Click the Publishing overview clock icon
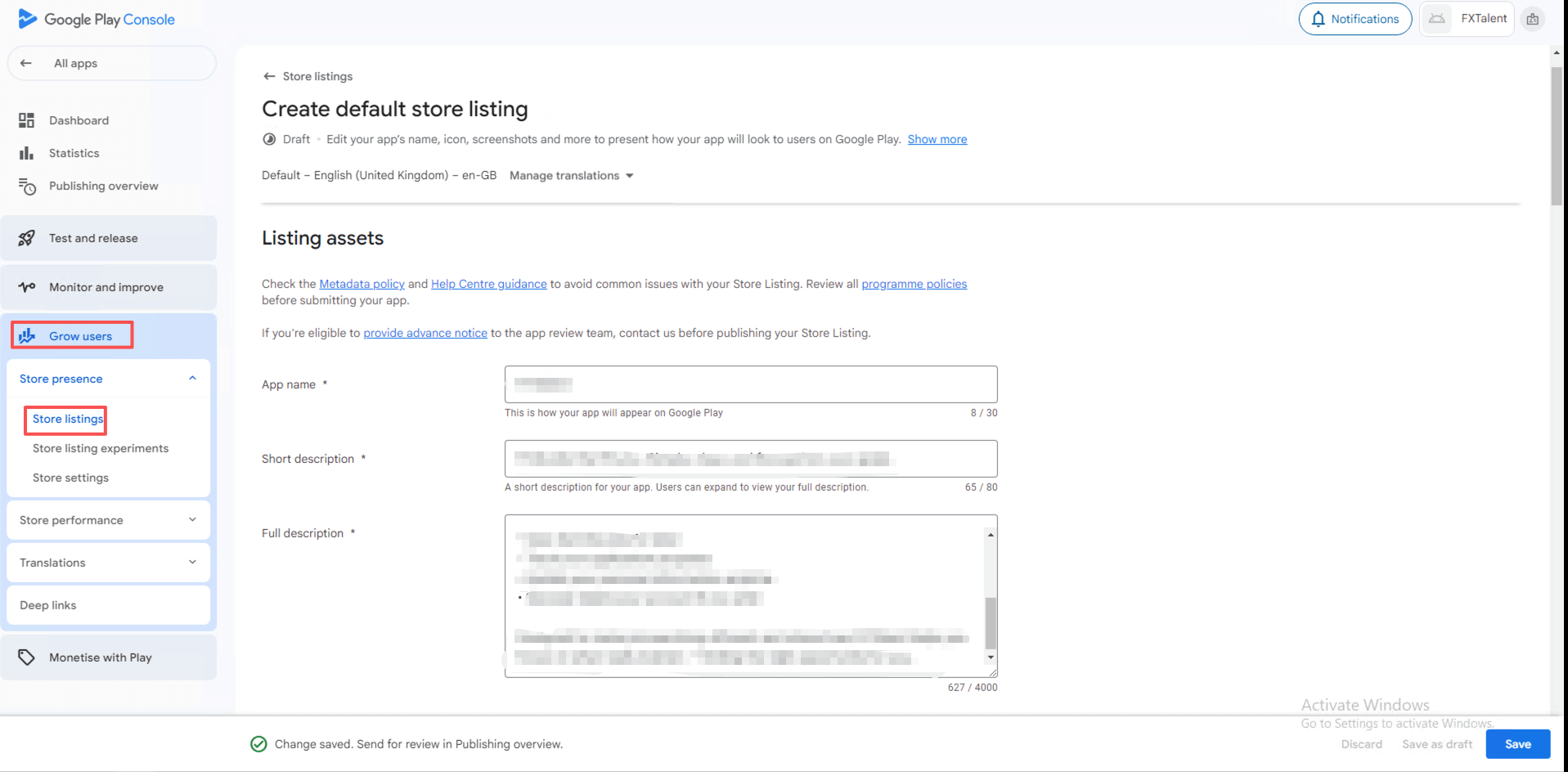The height and width of the screenshot is (772, 1568). coord(27,186)
